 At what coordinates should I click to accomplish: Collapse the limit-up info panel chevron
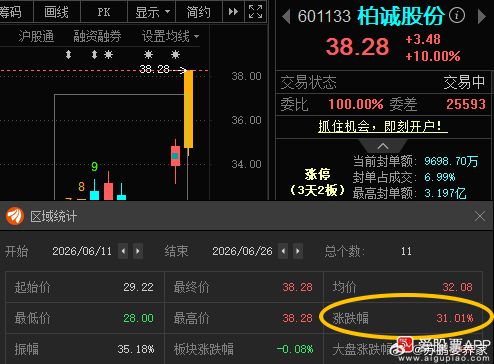pyautogui.click(x=383, y=146)
